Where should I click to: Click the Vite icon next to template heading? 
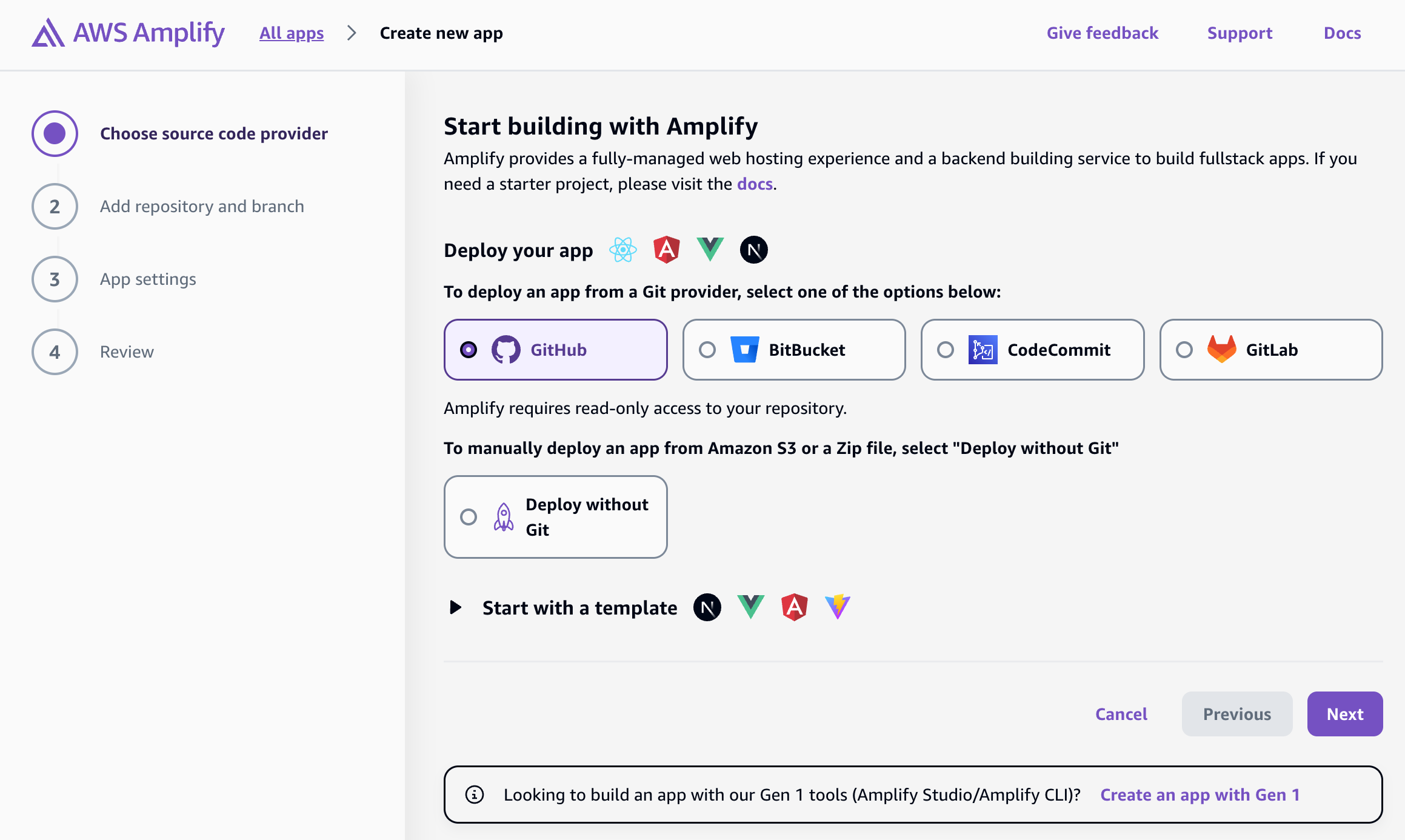838,607
